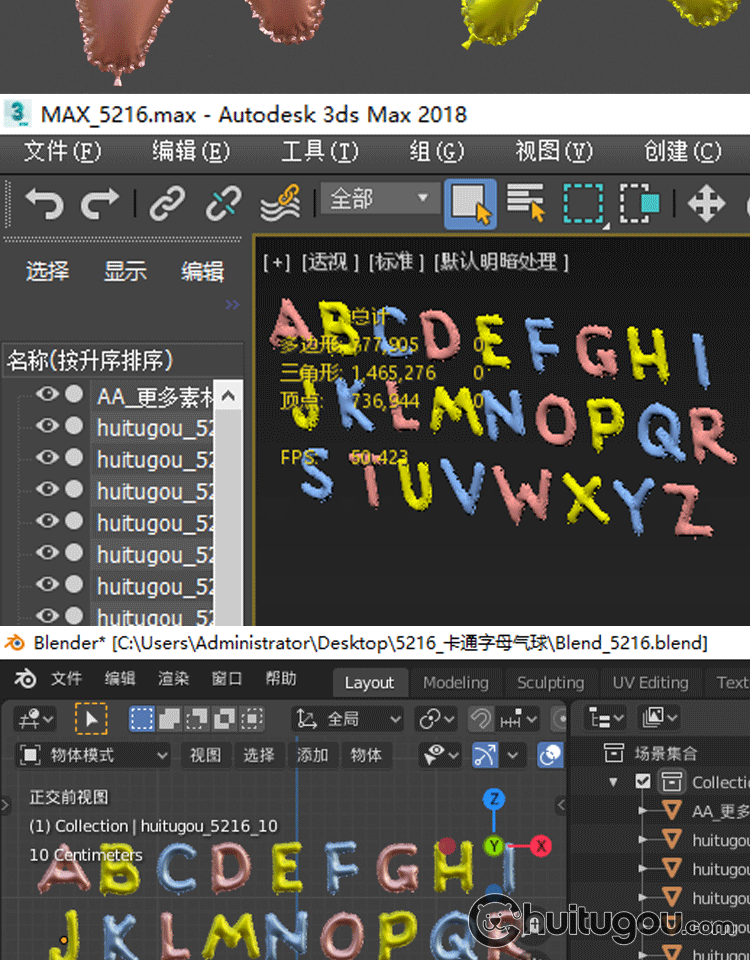This screenshot has height=960, width=750.
Task: Activate the Select Object tool
Action: point(469,203)
